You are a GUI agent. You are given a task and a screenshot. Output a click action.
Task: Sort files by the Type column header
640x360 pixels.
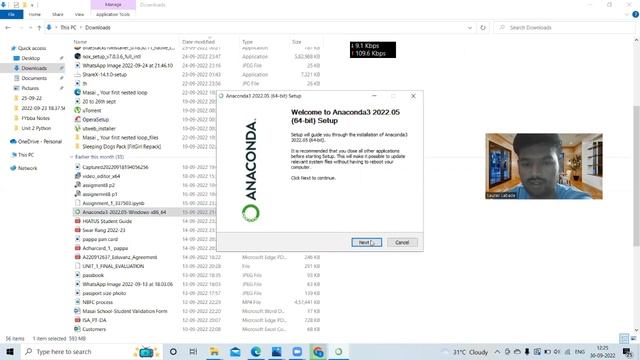[x=247, y=42]
